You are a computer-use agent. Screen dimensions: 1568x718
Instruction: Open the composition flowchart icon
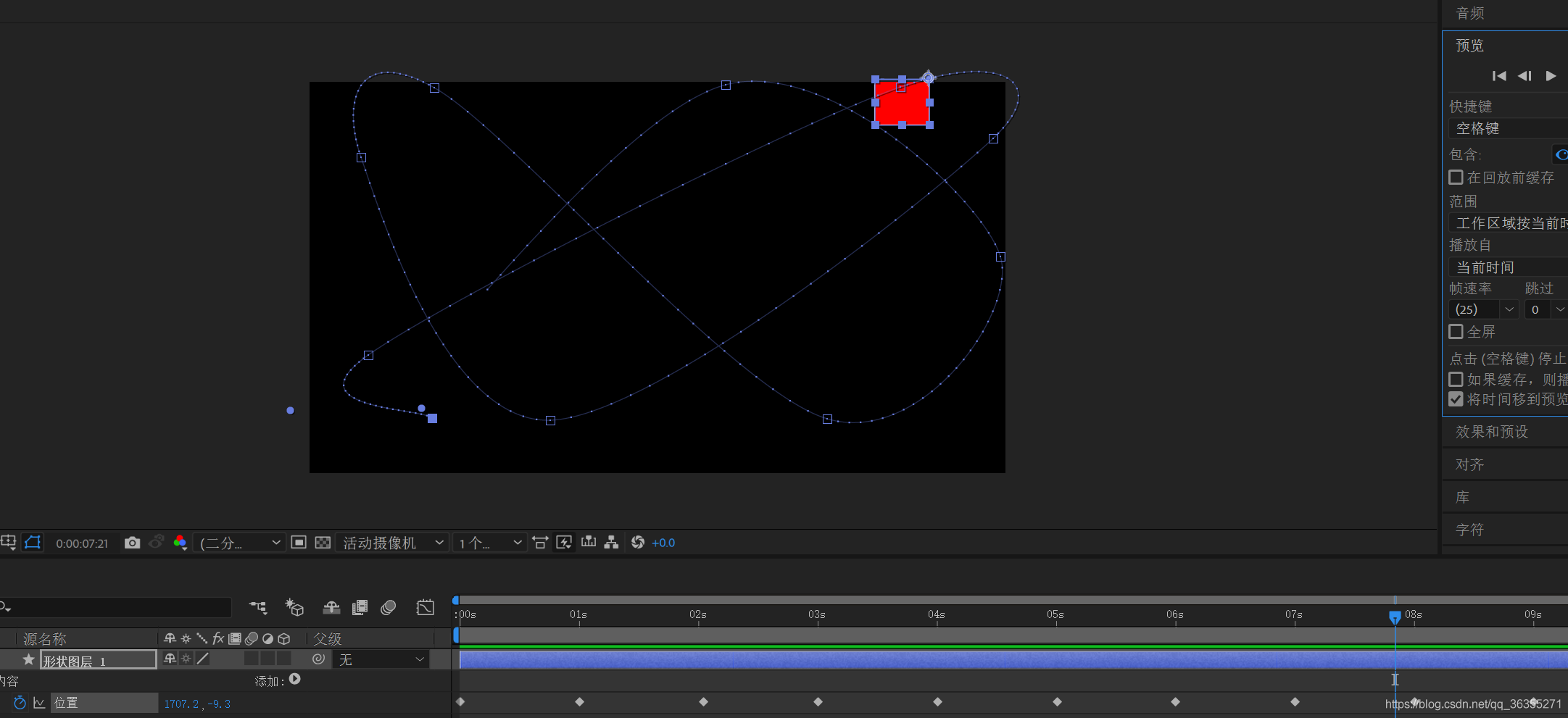coord(612,543)
